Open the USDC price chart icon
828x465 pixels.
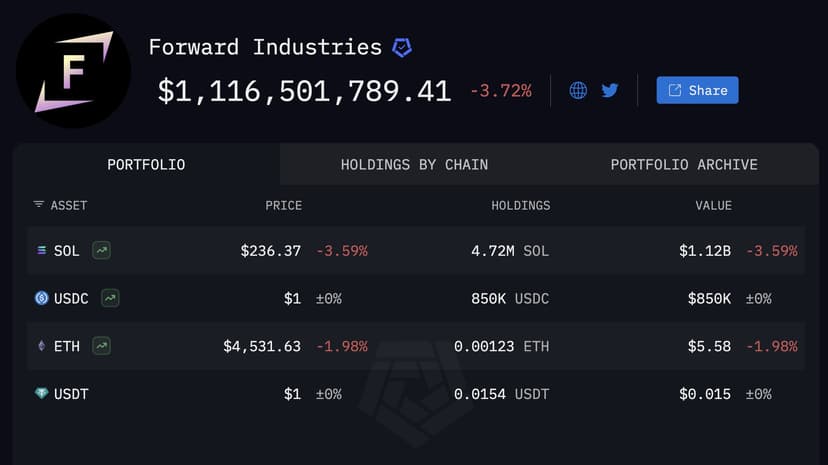pos(110,298)
